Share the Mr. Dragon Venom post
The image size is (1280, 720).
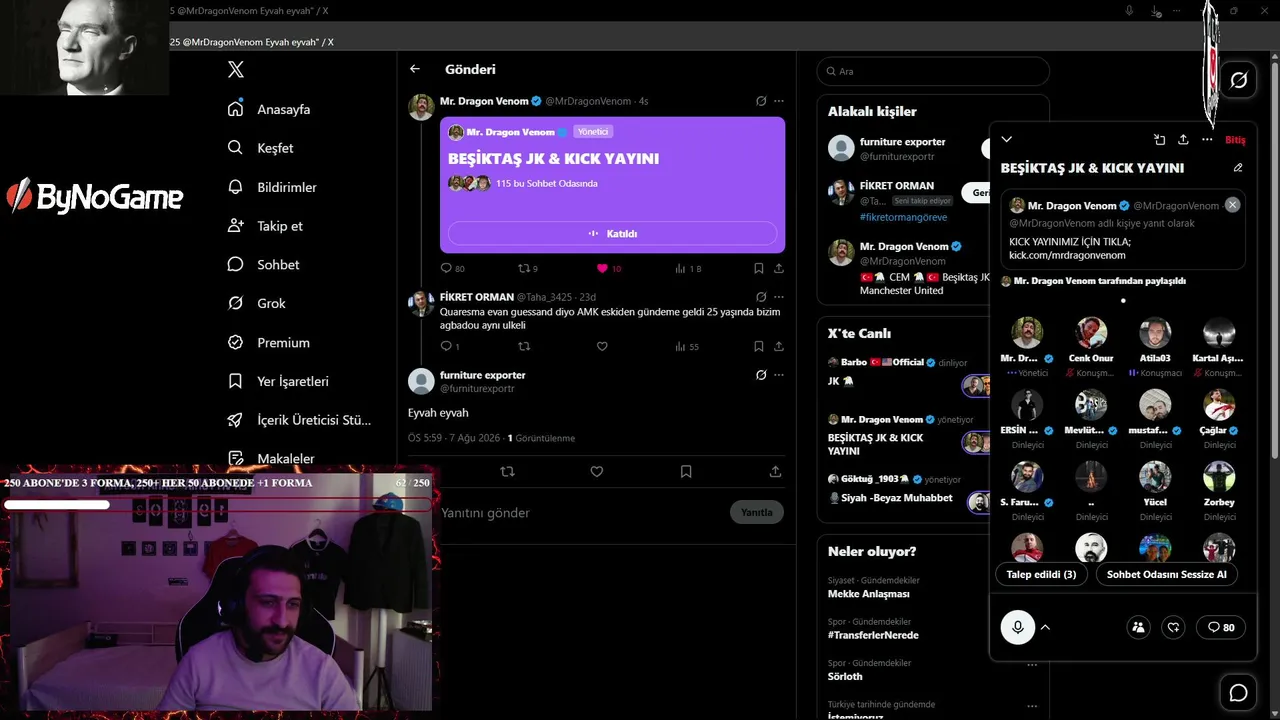(x=779, y=268)
